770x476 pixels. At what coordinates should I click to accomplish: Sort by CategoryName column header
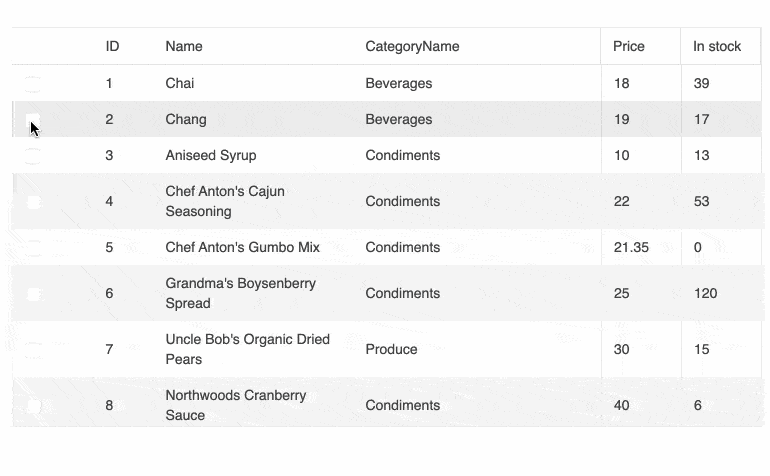412,46
